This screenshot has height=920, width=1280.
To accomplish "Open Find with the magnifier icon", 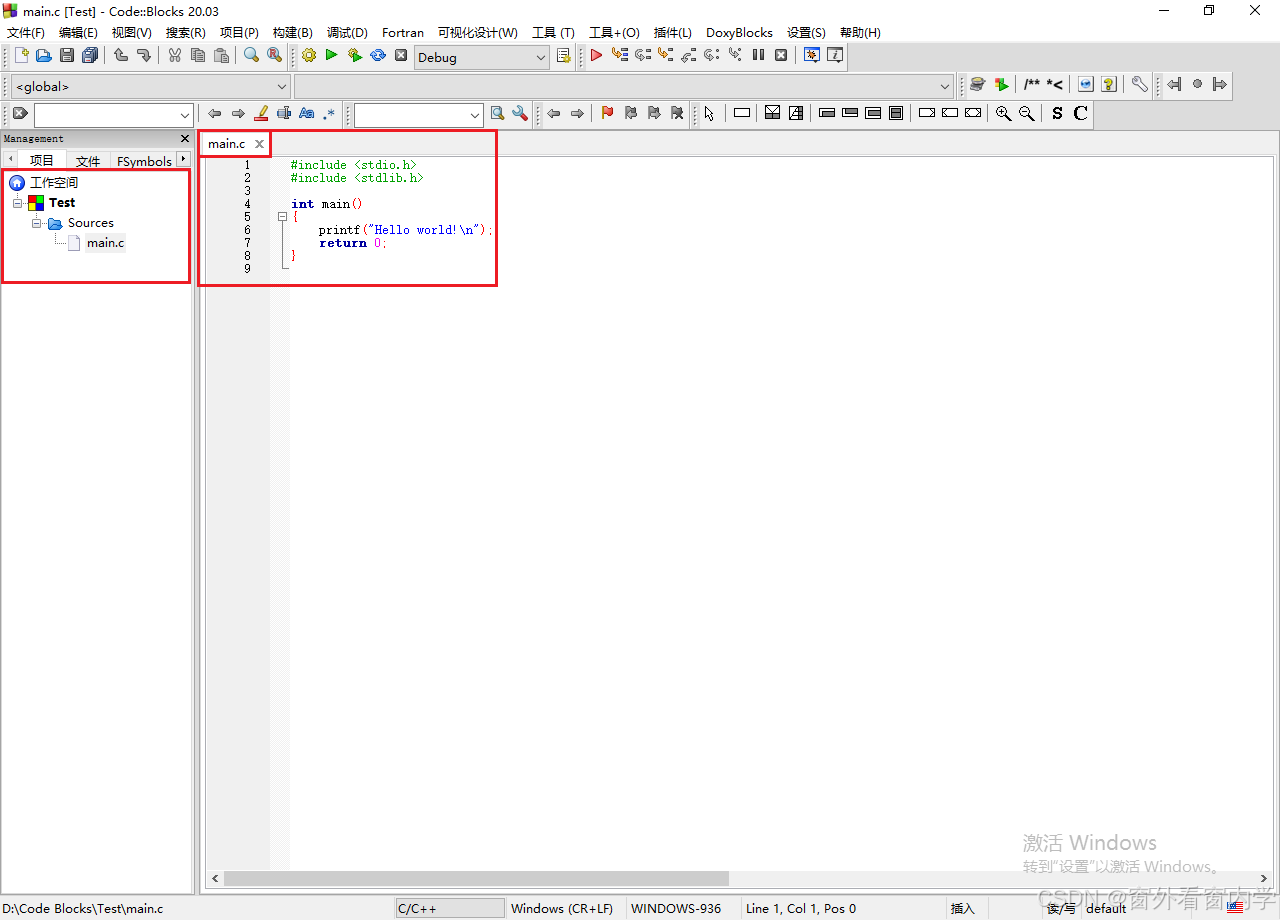I will point(251,56).
